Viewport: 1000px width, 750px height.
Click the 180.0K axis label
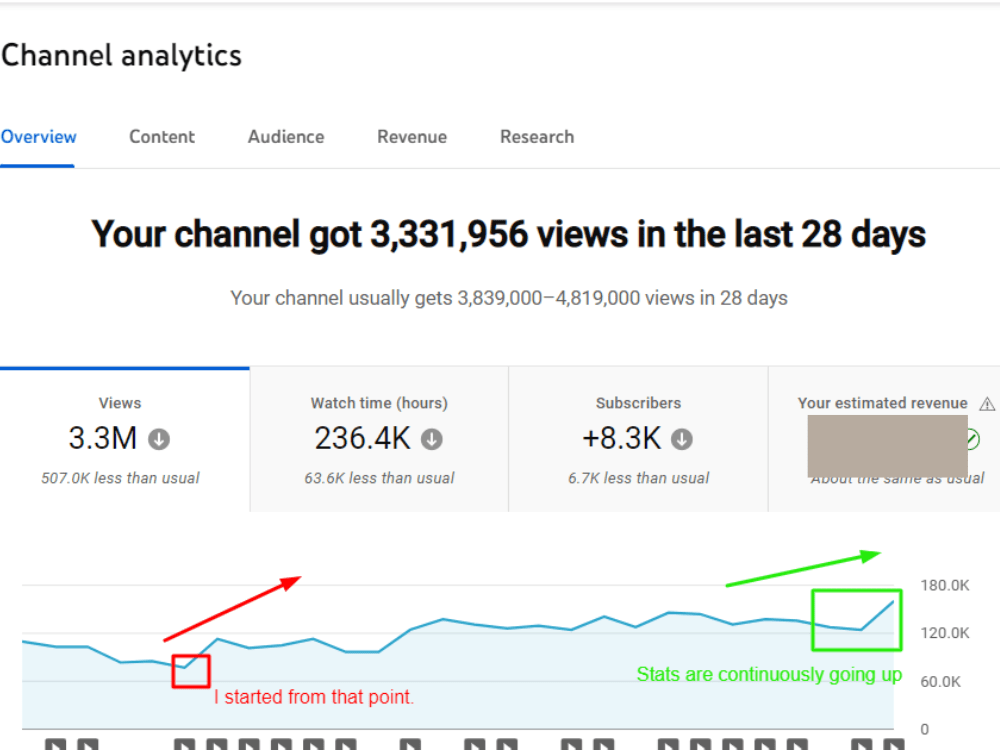pos(945,585)
